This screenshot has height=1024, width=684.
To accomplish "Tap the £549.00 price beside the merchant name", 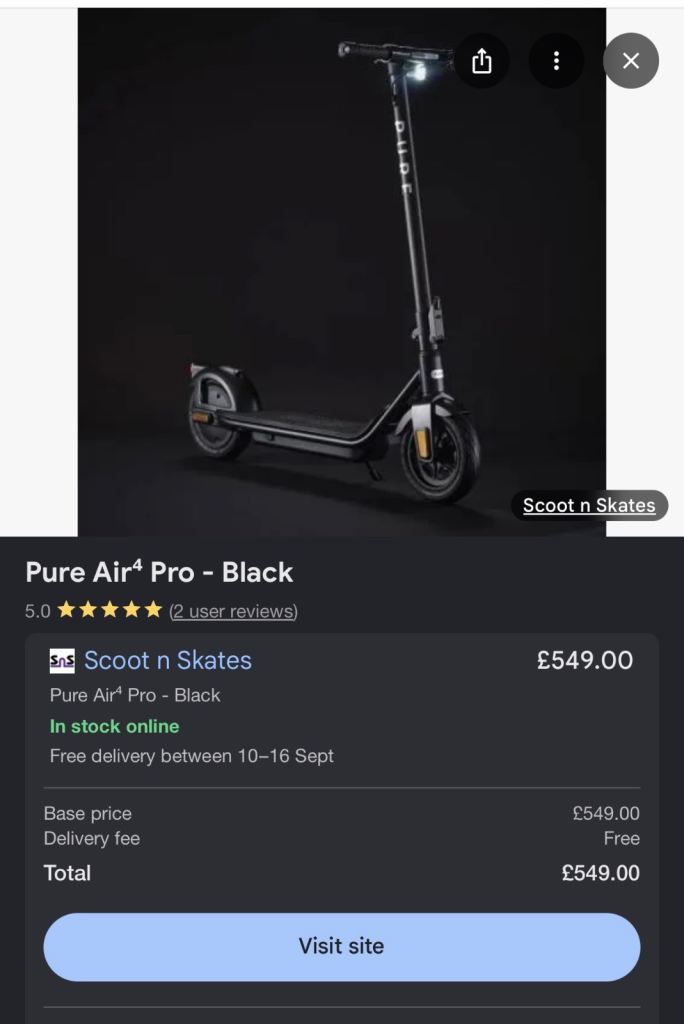I will tap(585, 660).
